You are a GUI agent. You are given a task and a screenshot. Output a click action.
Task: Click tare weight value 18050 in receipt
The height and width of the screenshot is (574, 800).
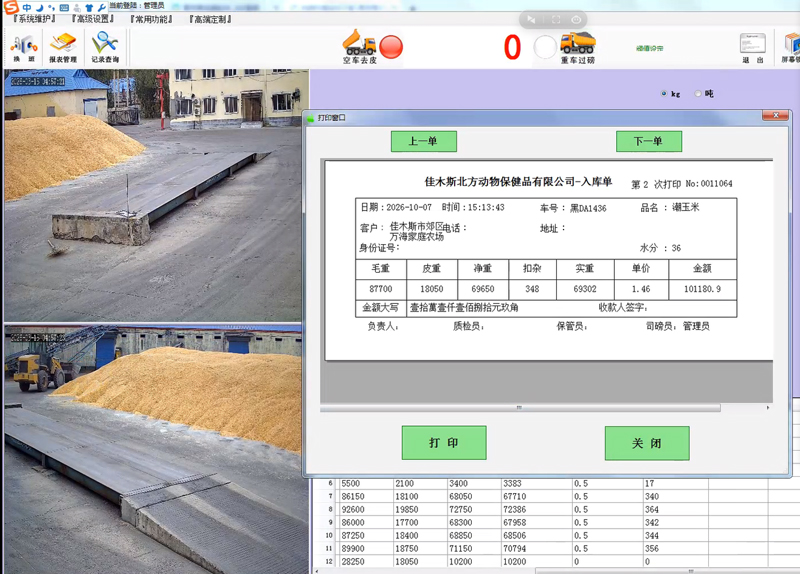coord(432,289)
